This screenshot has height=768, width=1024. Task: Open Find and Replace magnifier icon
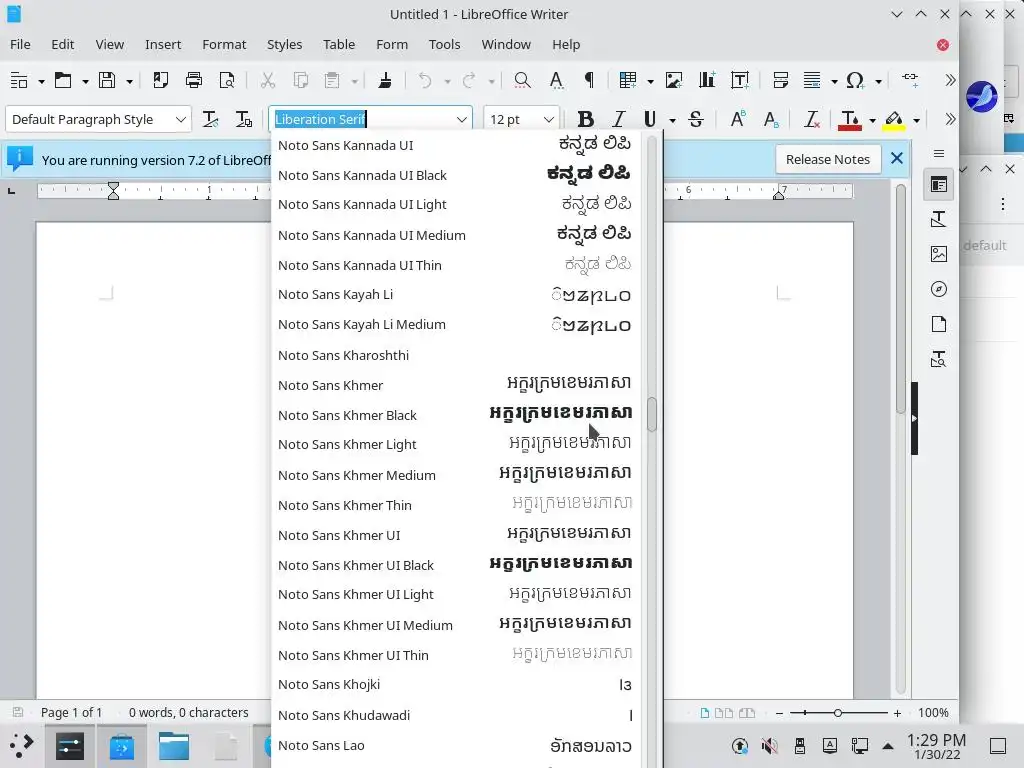click(522, 80)
